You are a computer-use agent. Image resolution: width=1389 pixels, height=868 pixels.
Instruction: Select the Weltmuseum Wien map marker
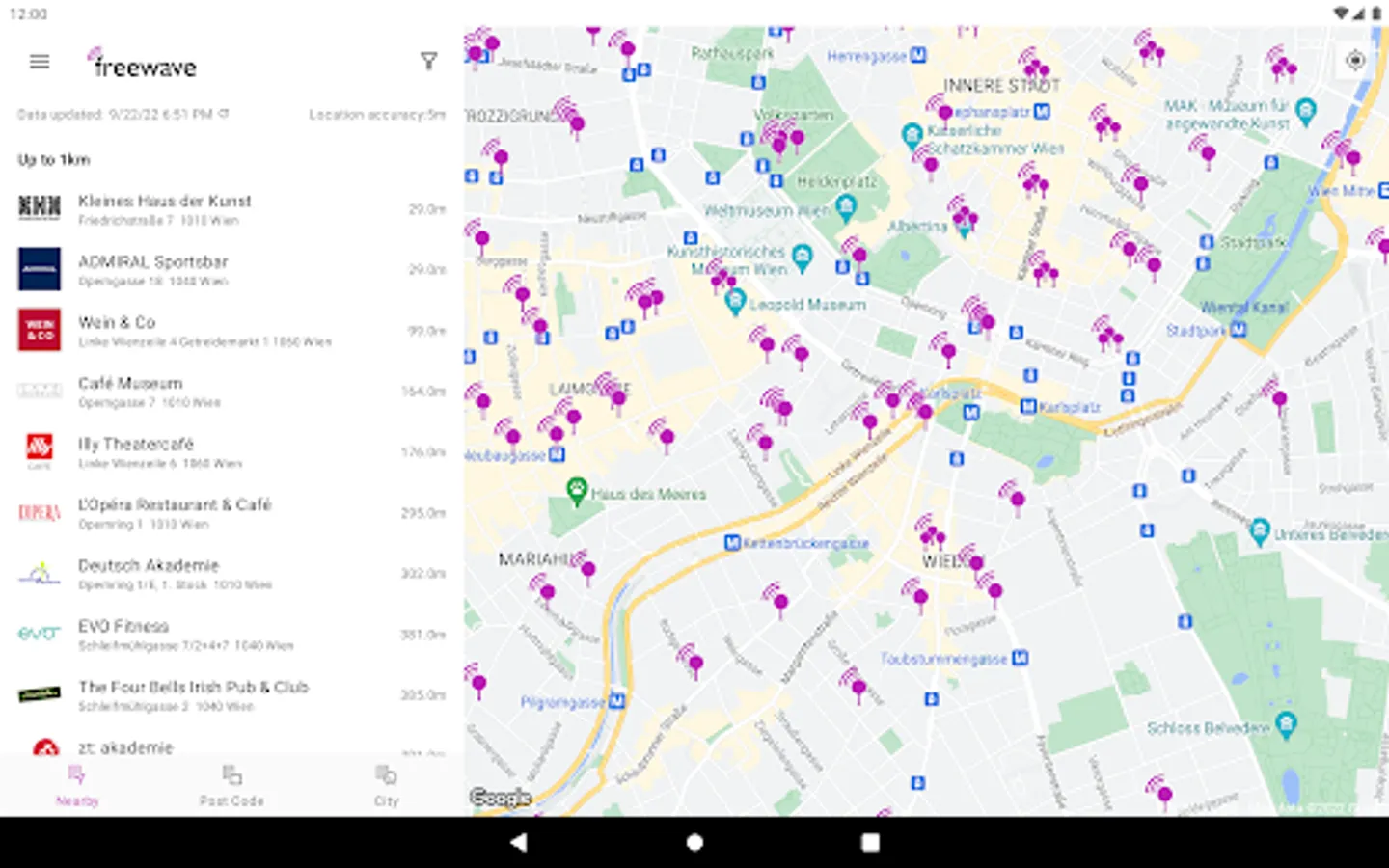[x=846, y=206]
